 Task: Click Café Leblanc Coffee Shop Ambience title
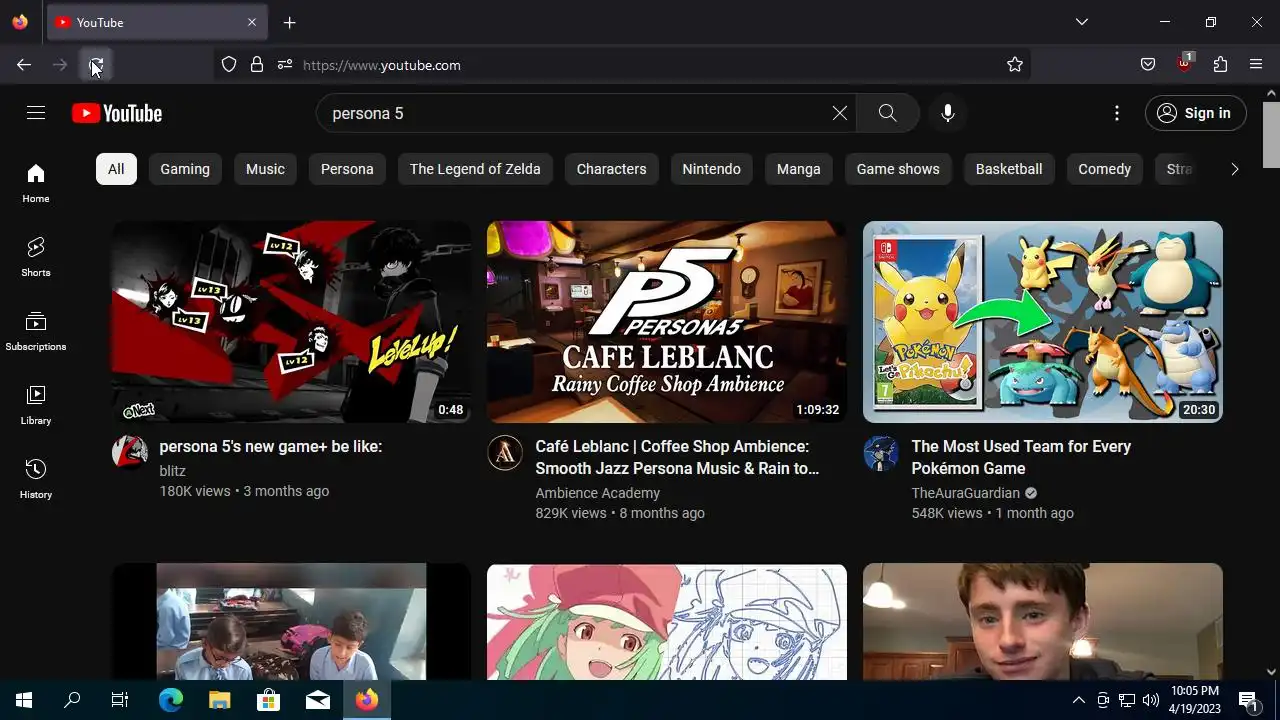(x=677, y=457)
